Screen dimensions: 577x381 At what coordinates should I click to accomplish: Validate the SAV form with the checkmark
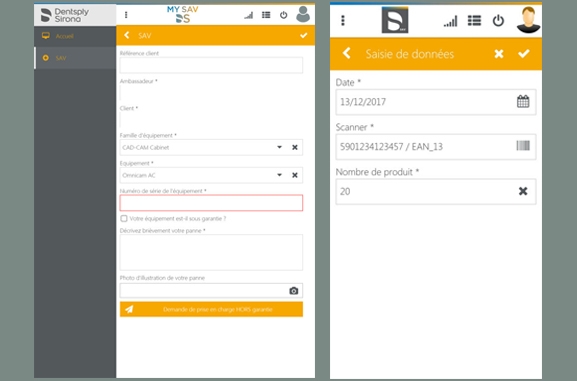click(x=304, y=35)
